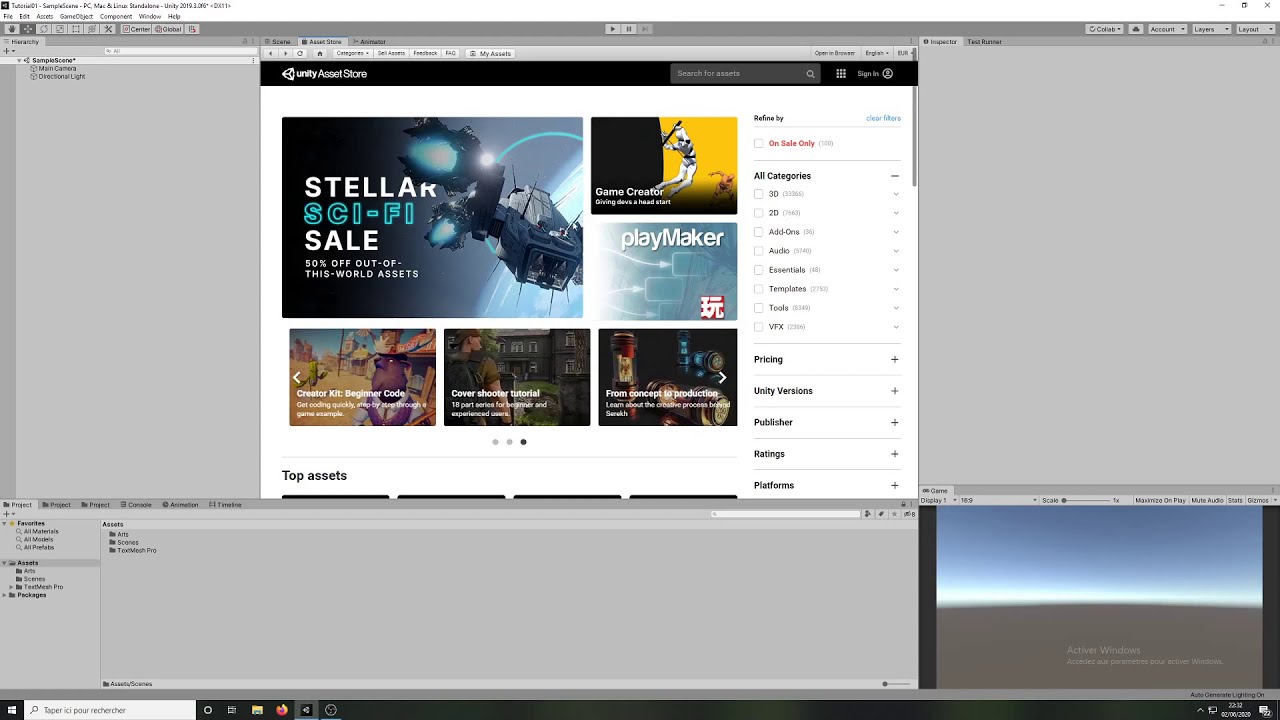Open the Layers dropdown

tap(1211, 29)
